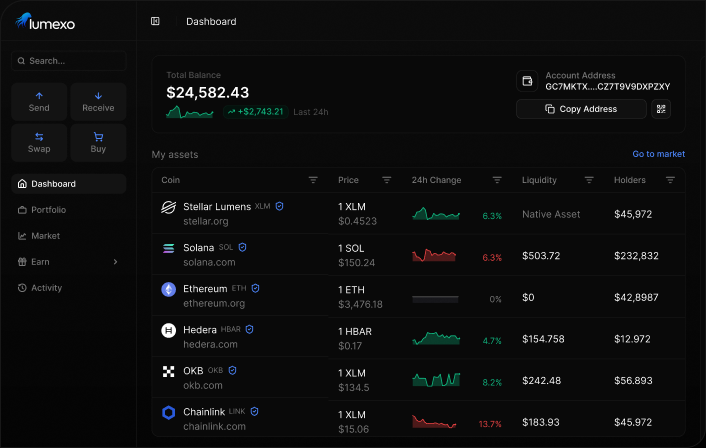Image resolution: width=706 pixels, height=448 pixels.
Task: Open the Buy action
Action: [x=98, y=143]
